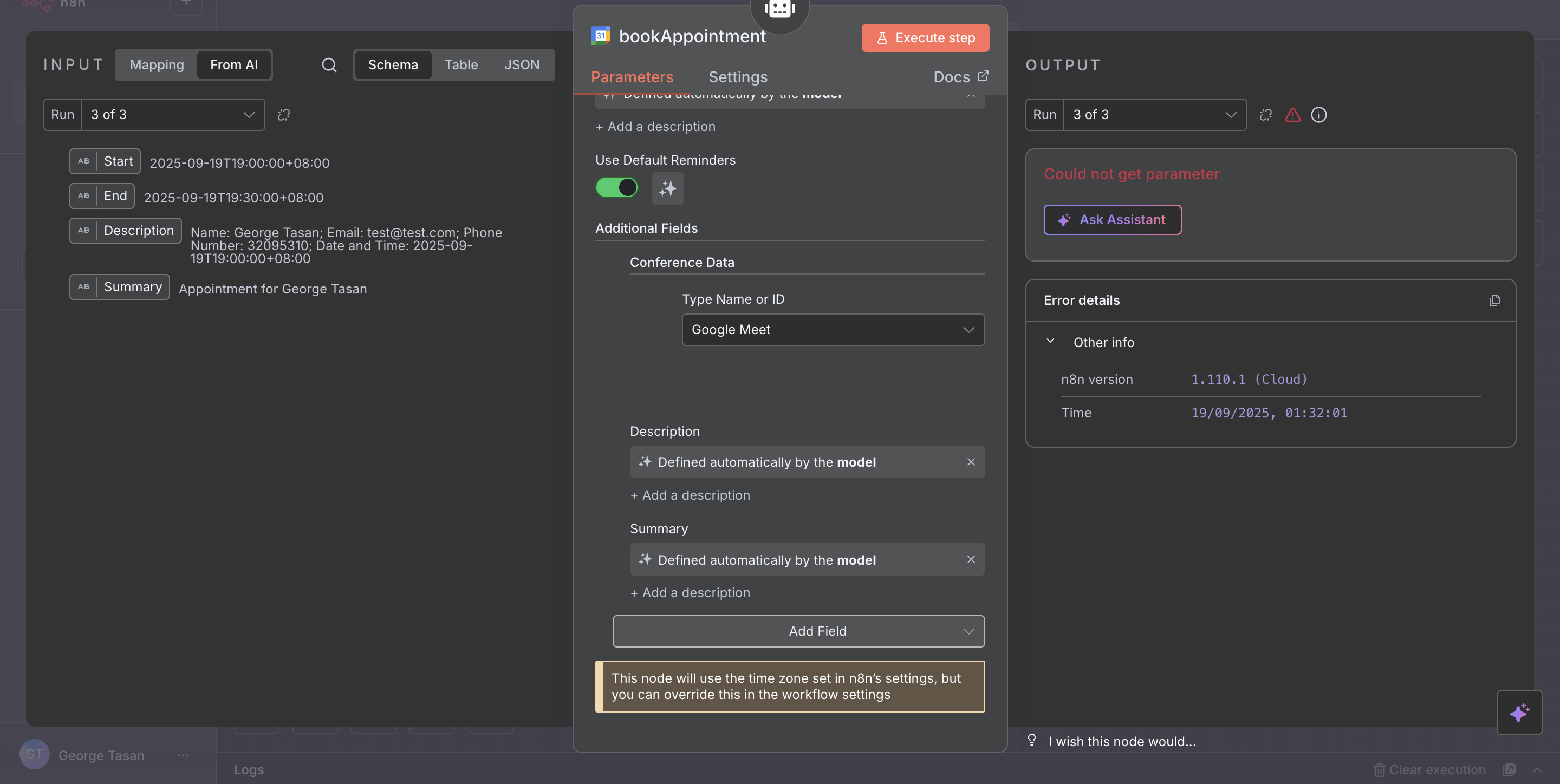Click the info circle icon in output panel
Image resolution: width=1560 pixels, height=784 pixels.
(1318, 114)
